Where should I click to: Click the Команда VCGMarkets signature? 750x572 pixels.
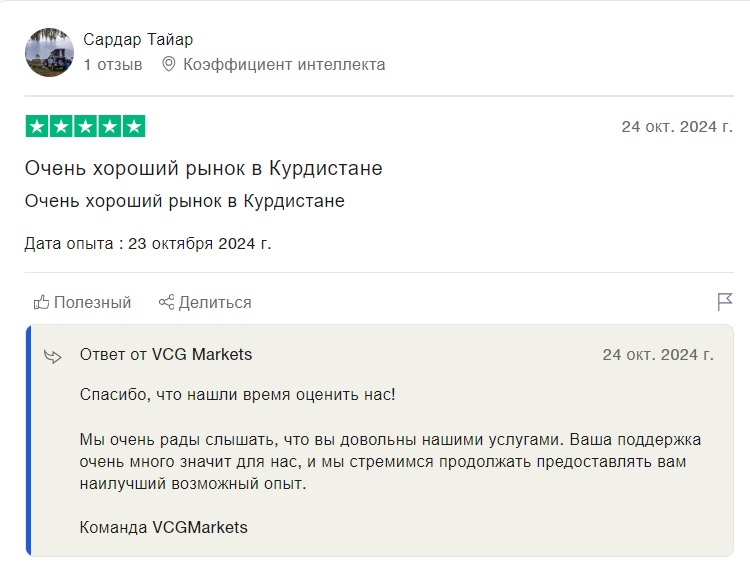pyautogui.click(x=164, y=528)
